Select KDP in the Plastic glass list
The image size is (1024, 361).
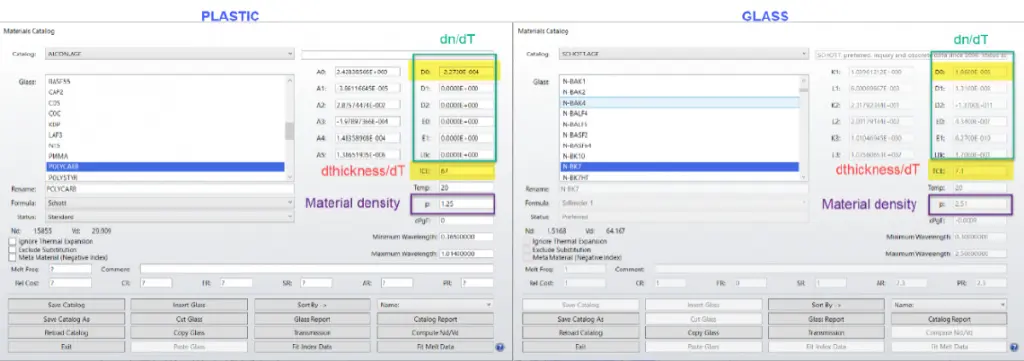coord(165,124)
